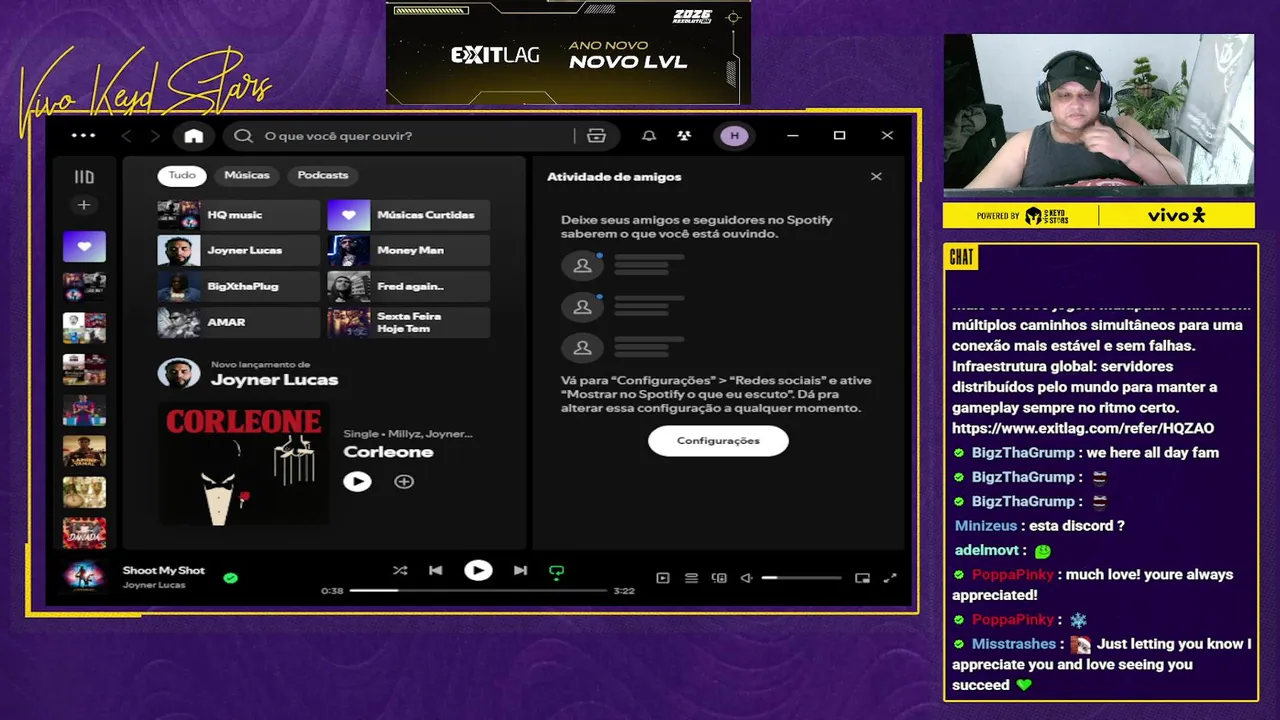
Task: Open the friend activity icon
Action: (x=684, y=136)
